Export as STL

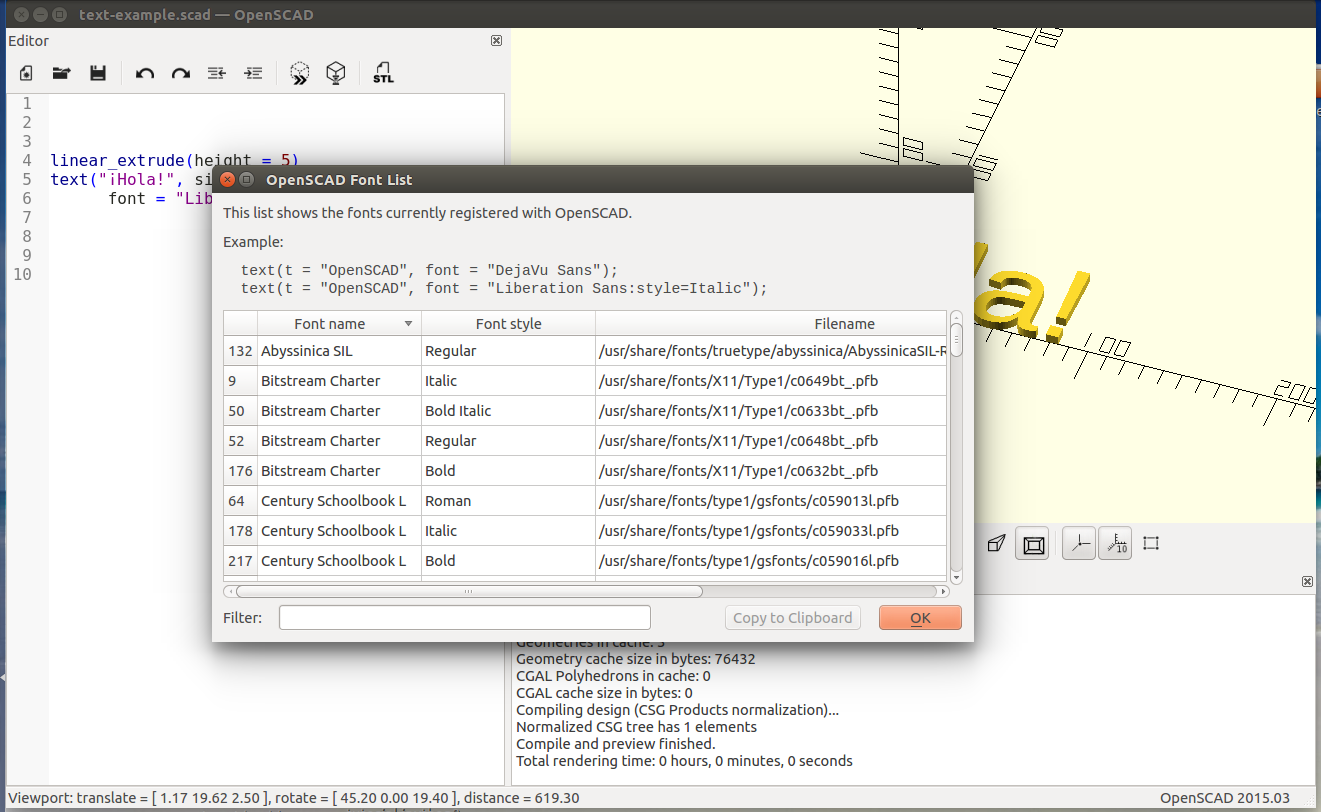tap(383, 73)
